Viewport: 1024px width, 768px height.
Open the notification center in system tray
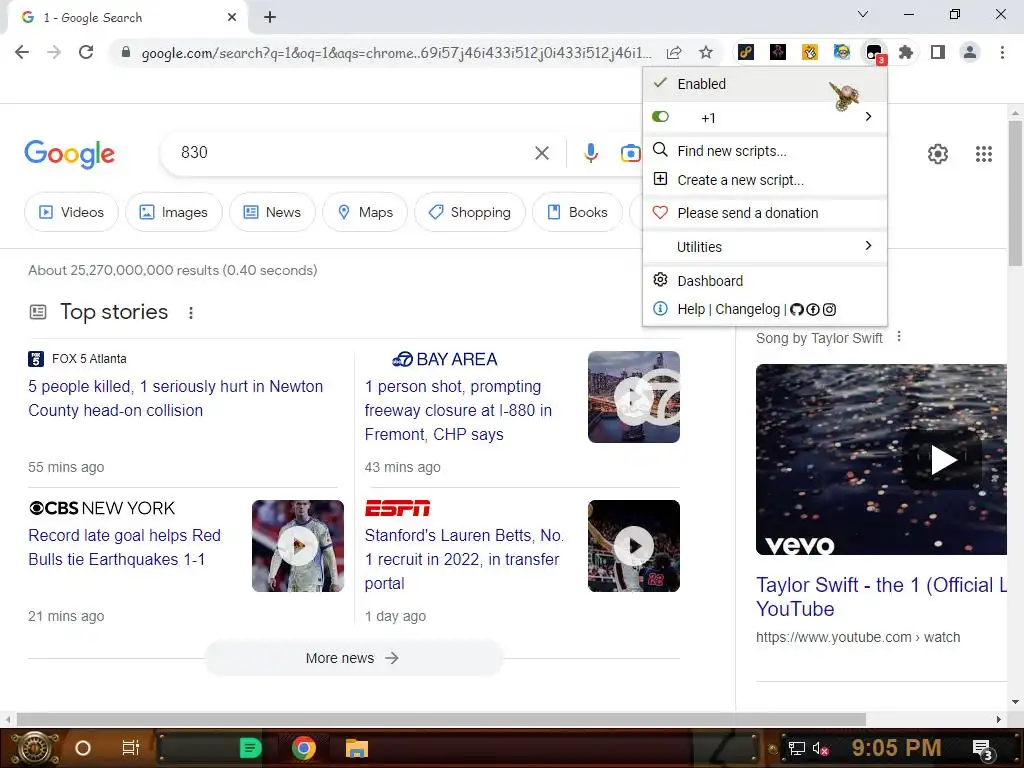983,749
